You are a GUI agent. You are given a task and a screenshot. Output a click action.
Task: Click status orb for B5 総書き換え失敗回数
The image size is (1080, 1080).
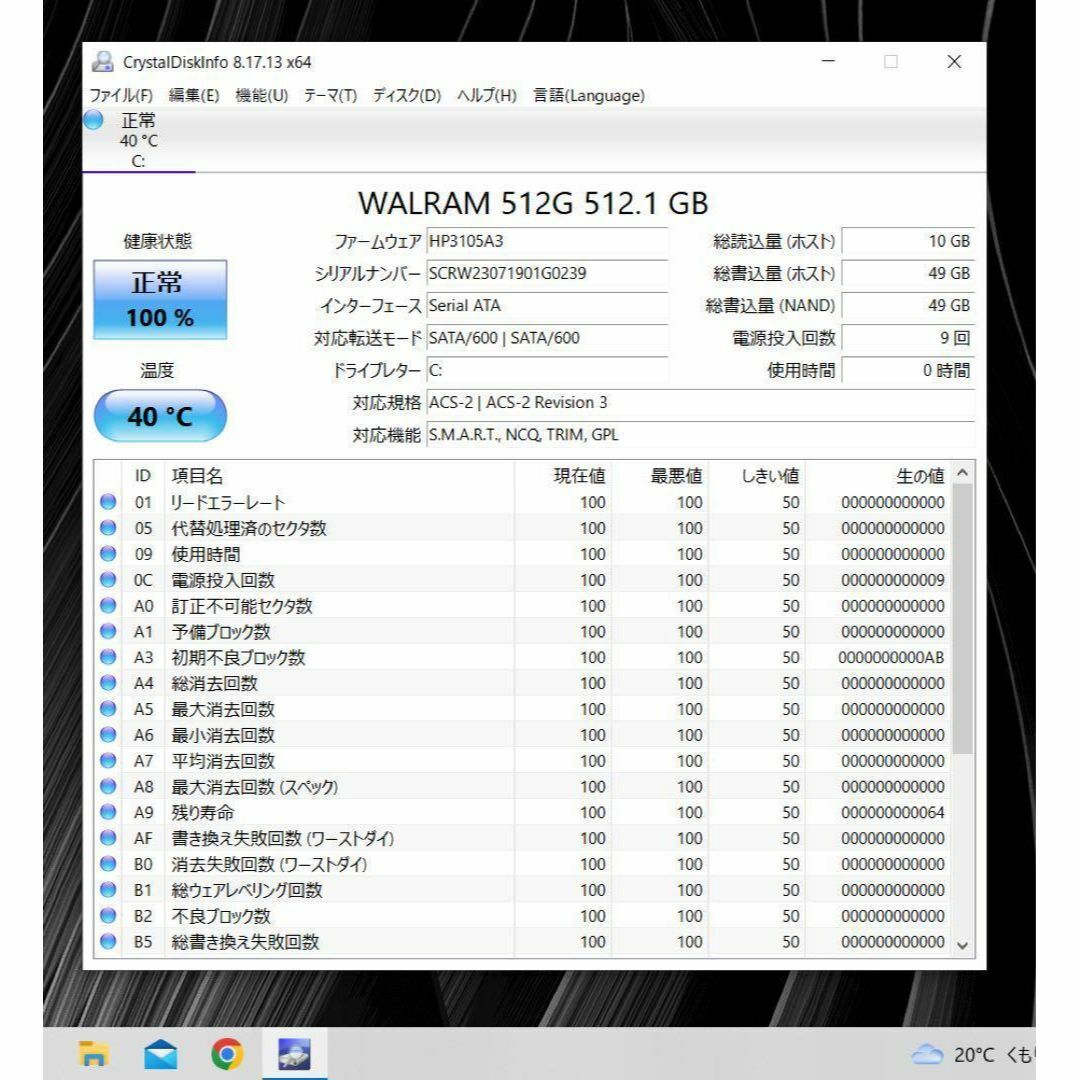108,941
